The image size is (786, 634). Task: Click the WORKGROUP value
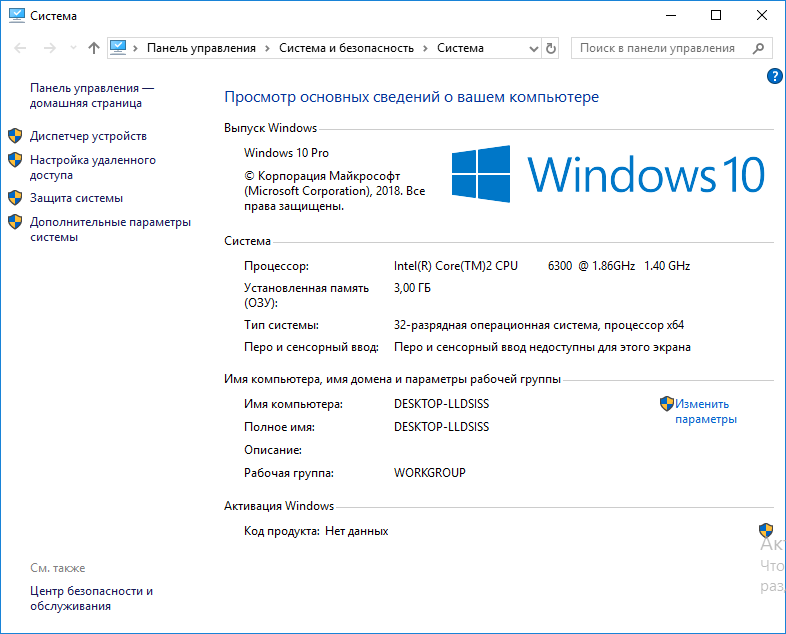430,473
